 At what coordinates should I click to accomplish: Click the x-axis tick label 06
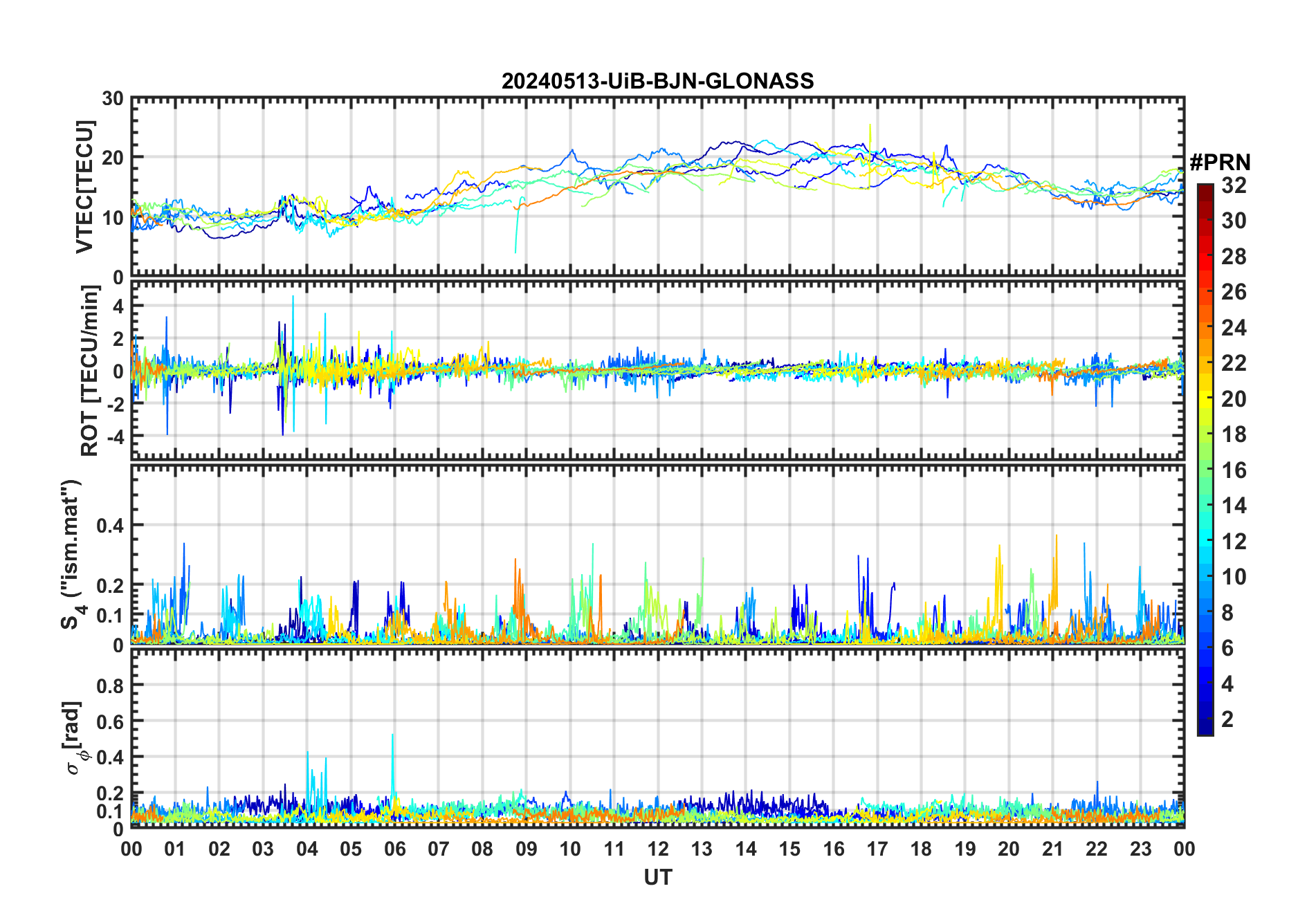click(x=394, y=849)
